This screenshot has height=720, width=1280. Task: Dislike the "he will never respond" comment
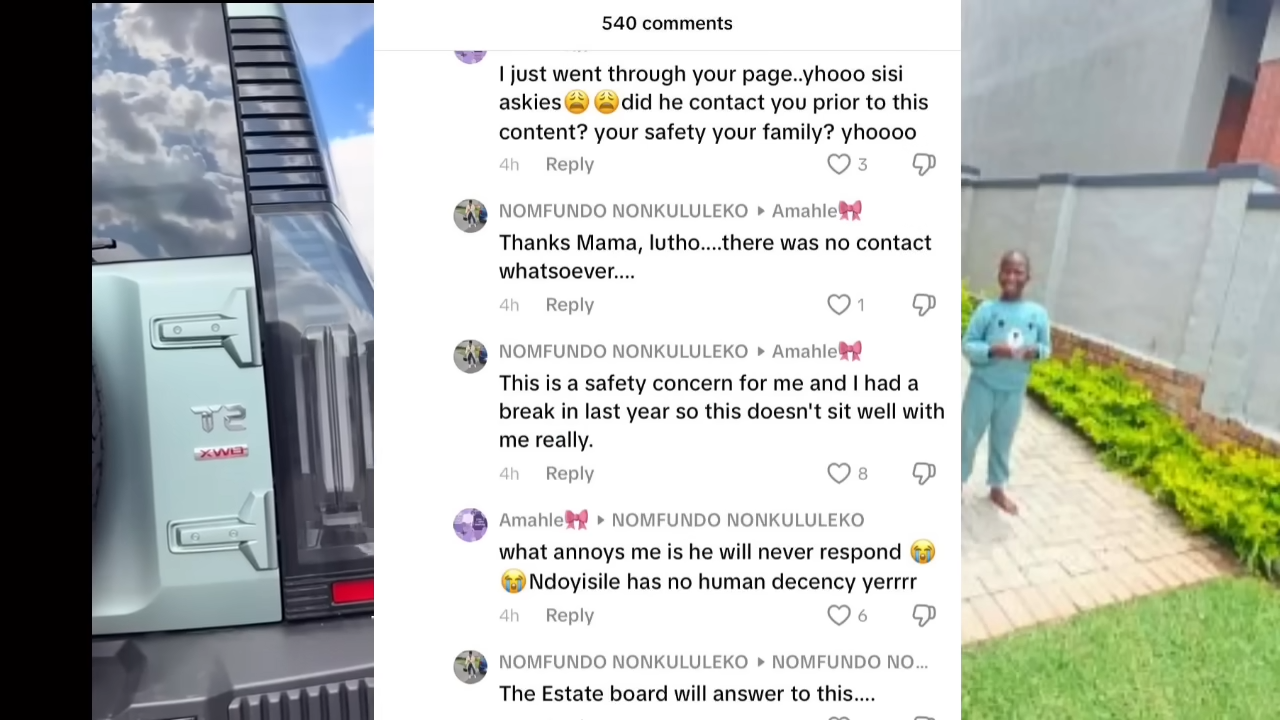click(x=924, y=615)
